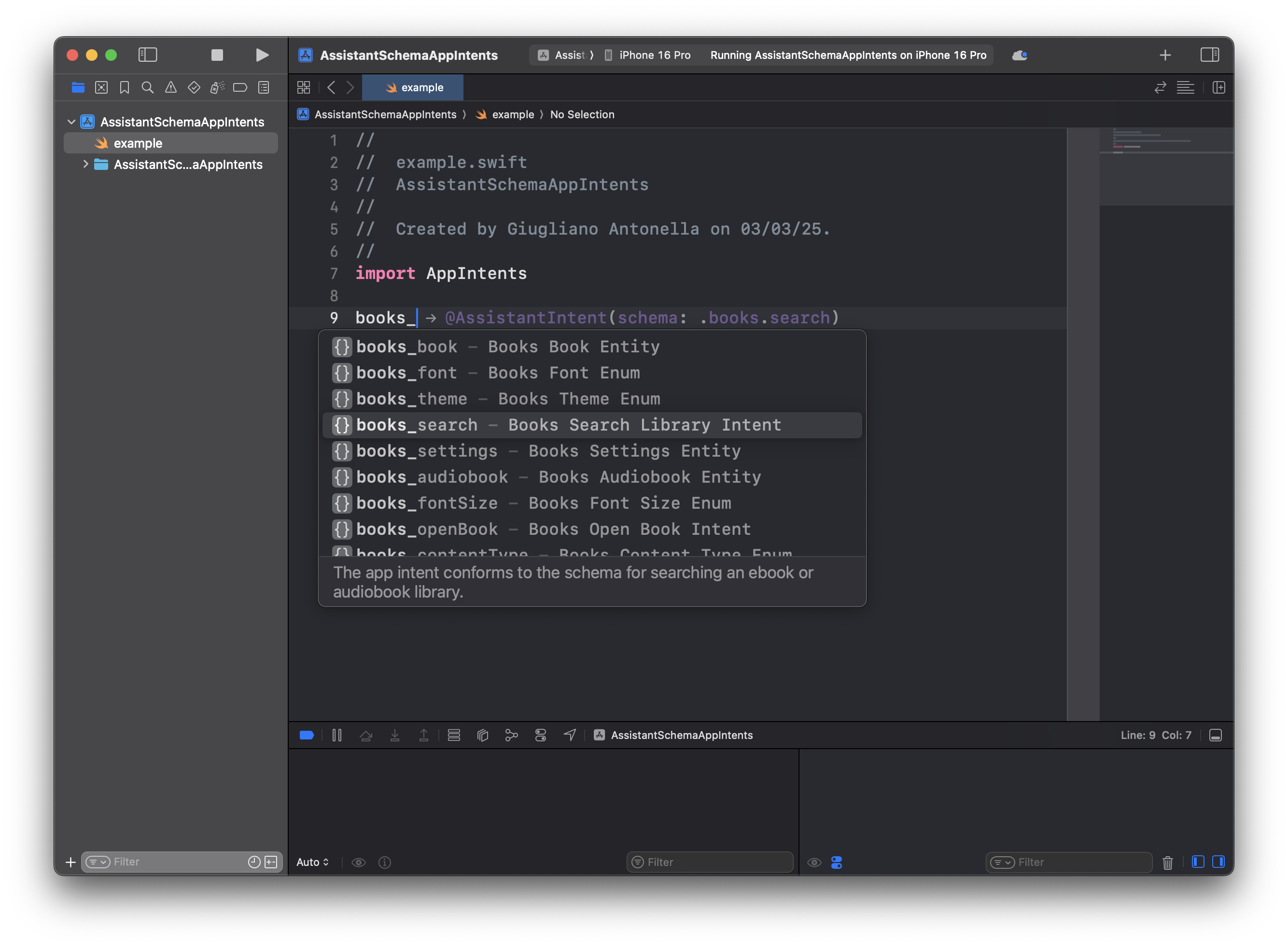The width and height of the screenshot is (1288, 947).
Task: Open the Bookmarks navigator icon
Action: [125, 88]
